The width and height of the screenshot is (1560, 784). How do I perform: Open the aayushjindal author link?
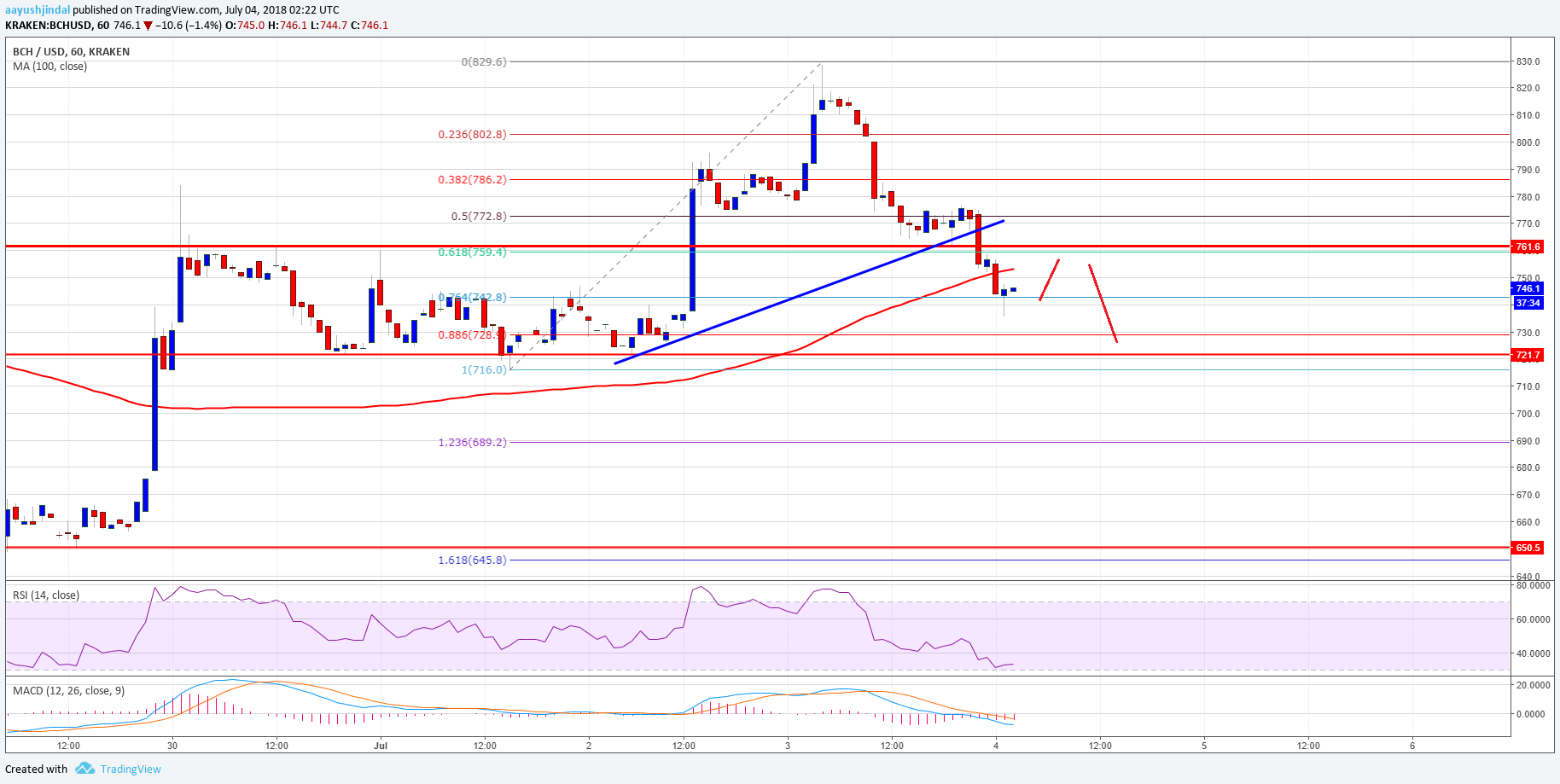38,10
